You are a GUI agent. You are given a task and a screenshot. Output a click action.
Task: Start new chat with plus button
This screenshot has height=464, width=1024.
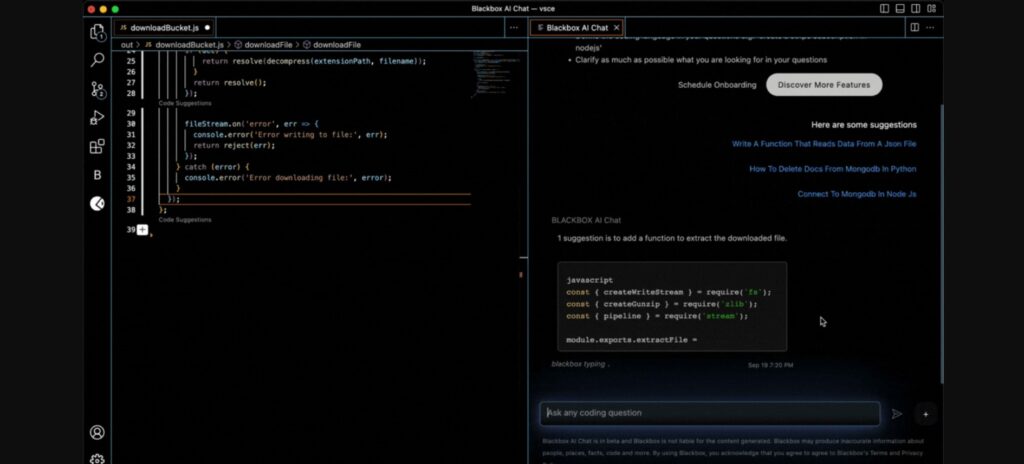click(x=925, y=414)
